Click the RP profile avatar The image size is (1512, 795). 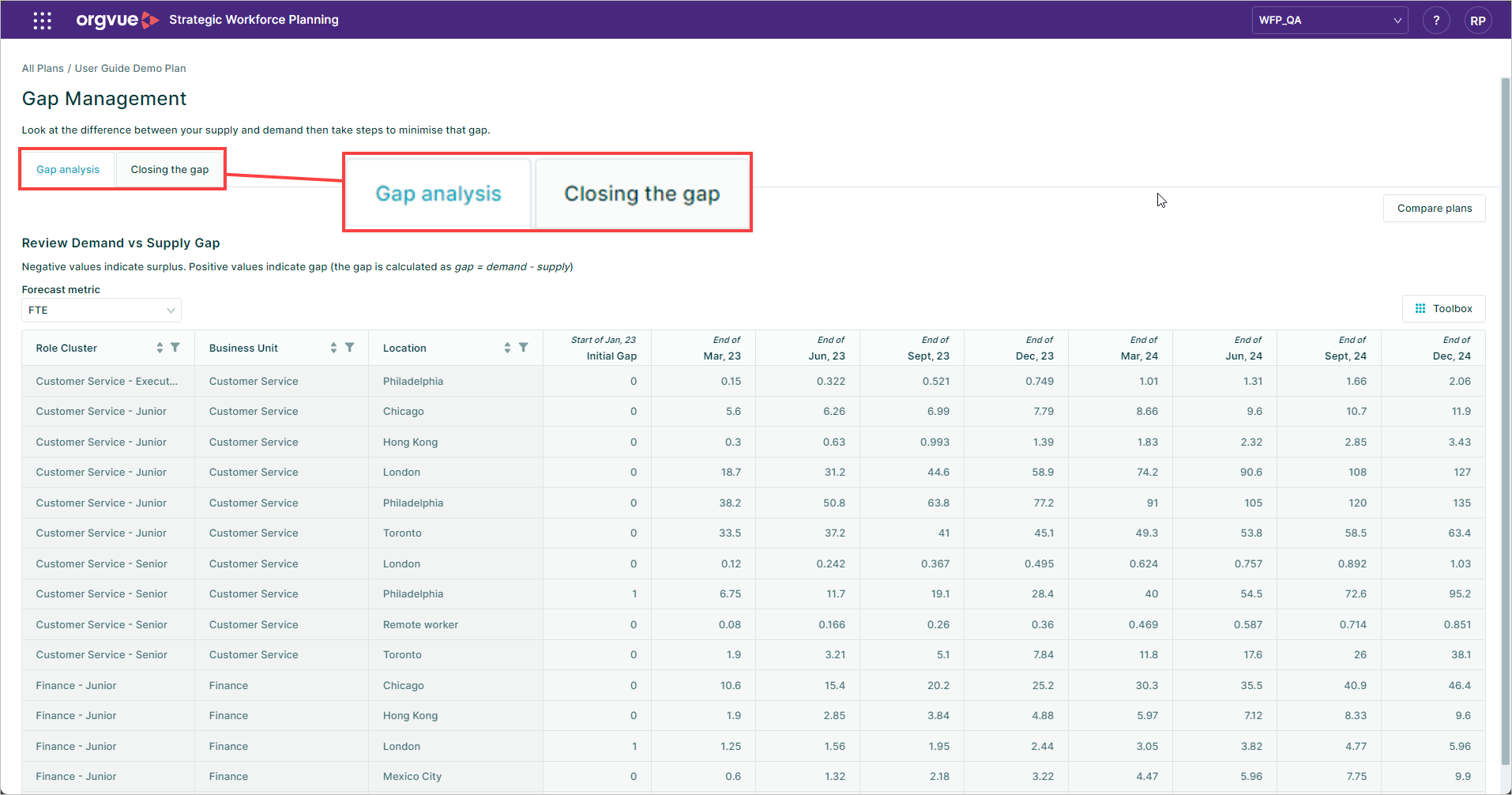click(1478, 20)
